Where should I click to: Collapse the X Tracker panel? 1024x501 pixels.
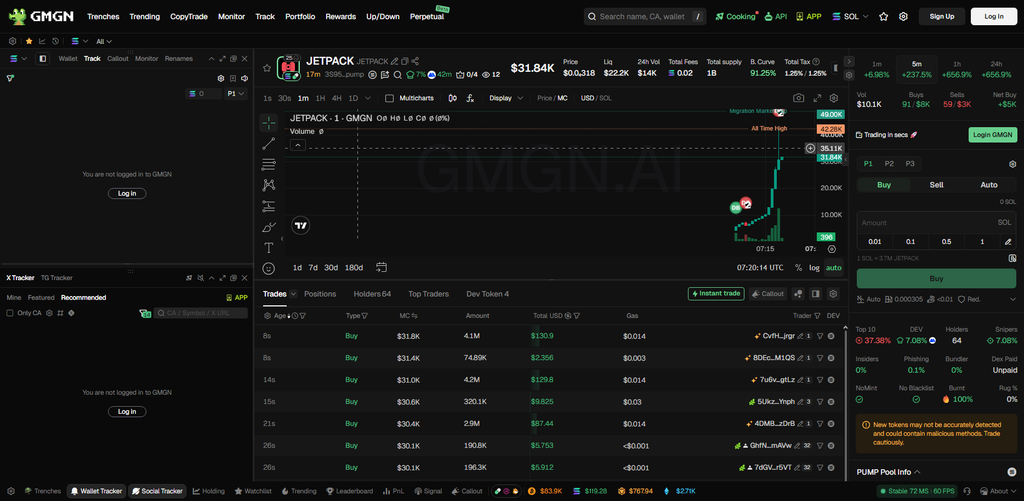point(212,278)
